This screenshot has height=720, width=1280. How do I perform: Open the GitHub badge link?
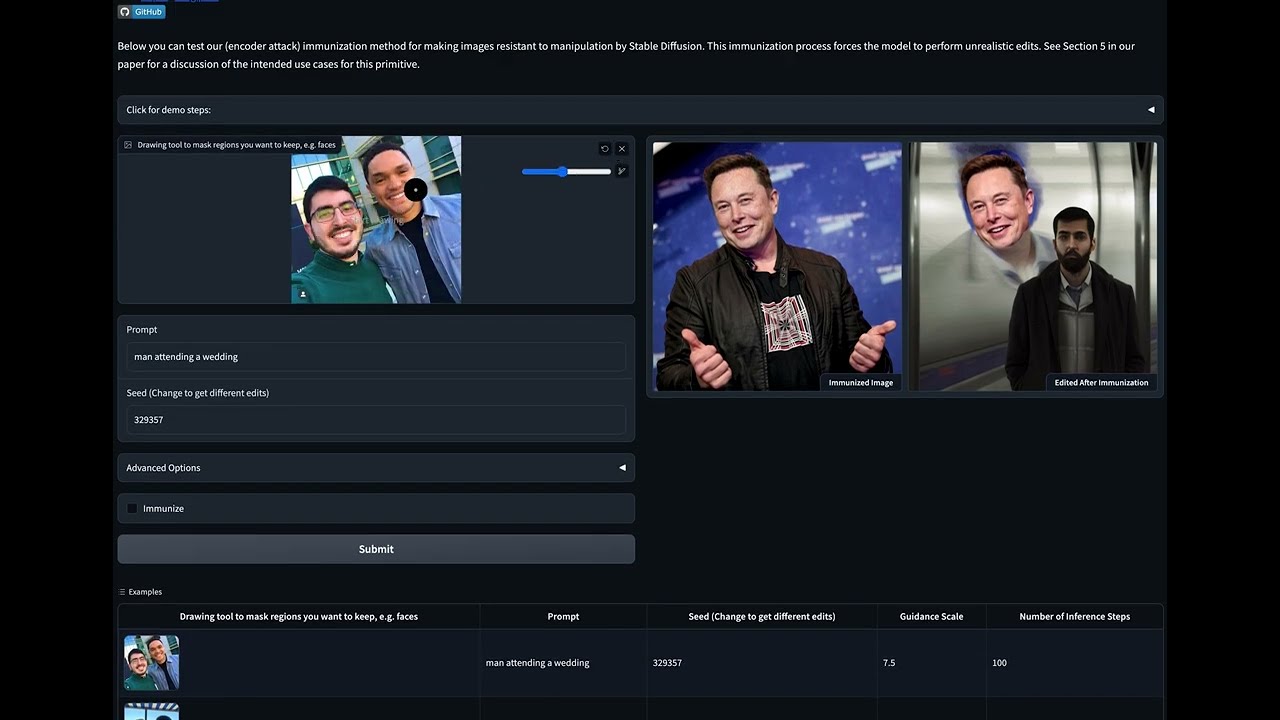(x=141, y=11)
